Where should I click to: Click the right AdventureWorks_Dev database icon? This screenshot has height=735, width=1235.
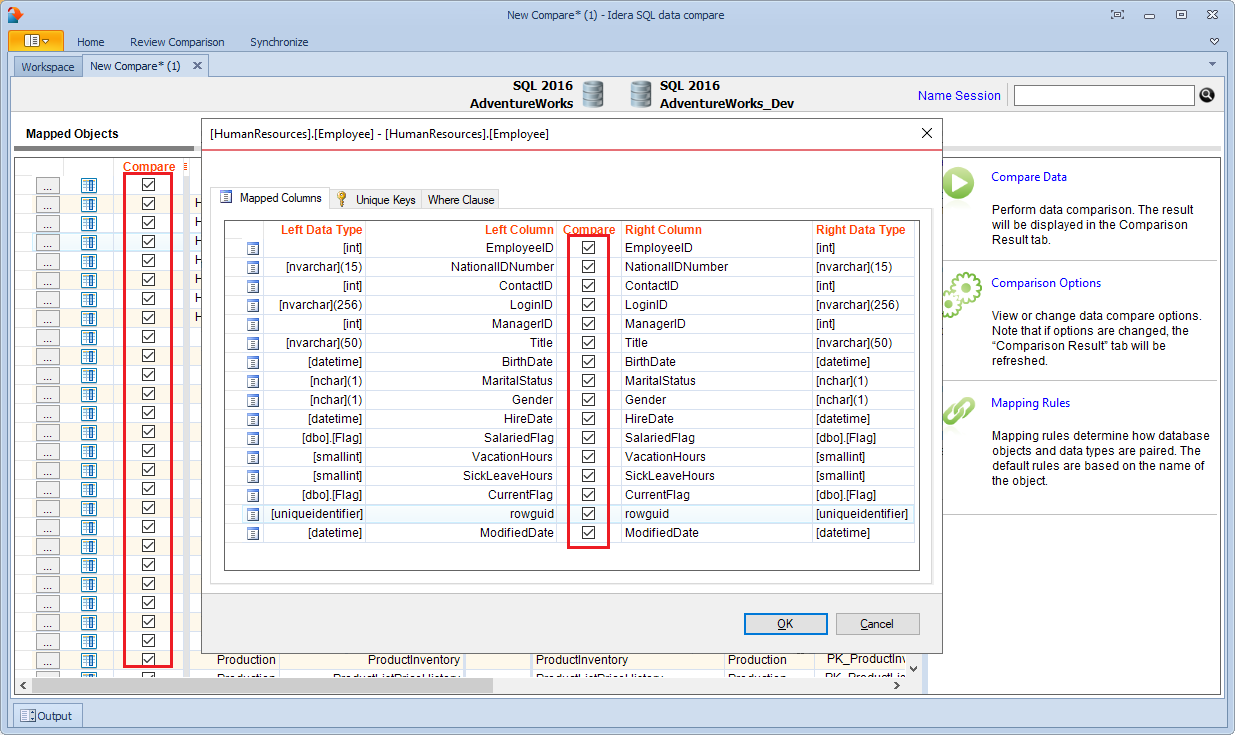coord(641,94)
